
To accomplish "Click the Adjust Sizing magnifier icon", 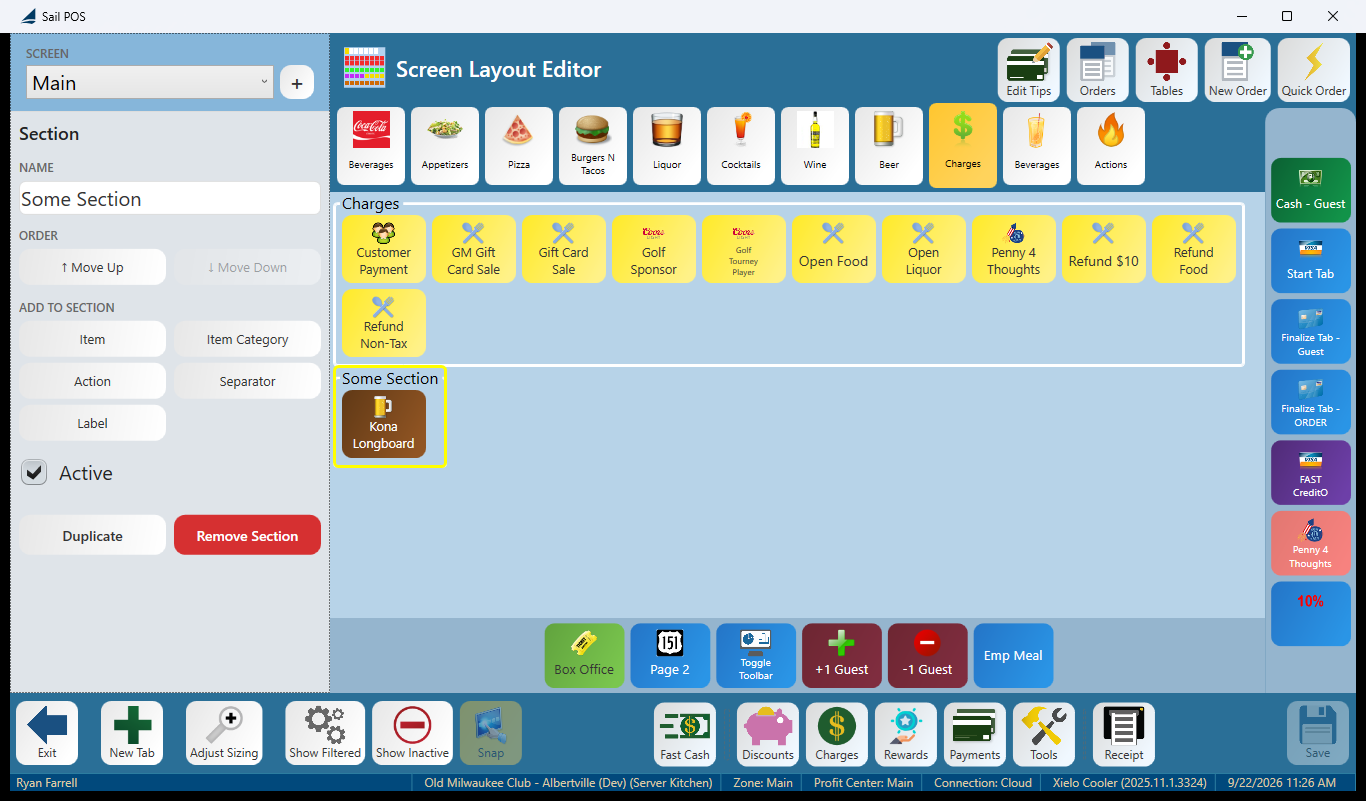I will tap(224, 733).
